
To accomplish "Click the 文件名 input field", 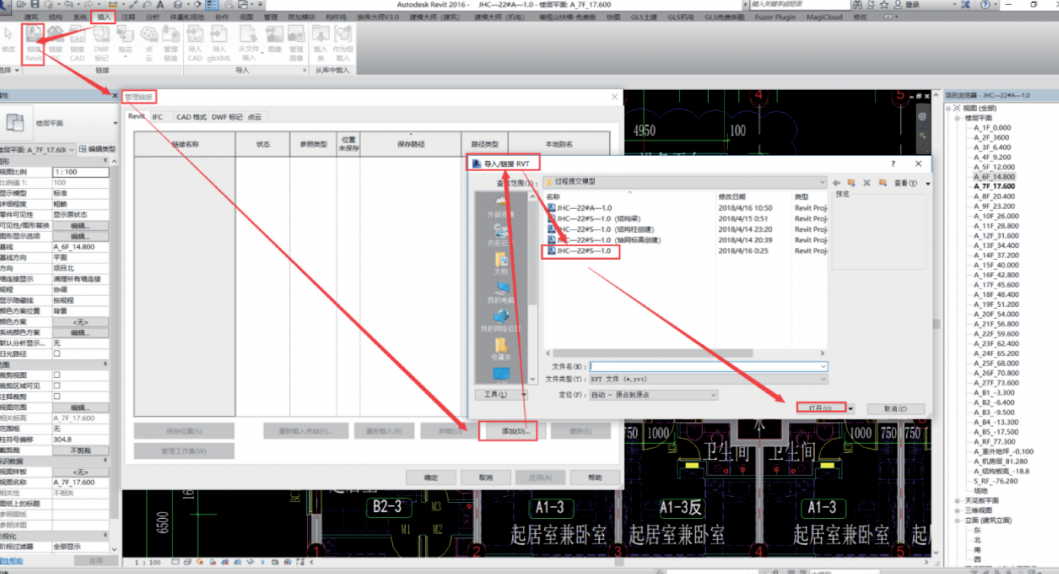I will coord(708,366).
